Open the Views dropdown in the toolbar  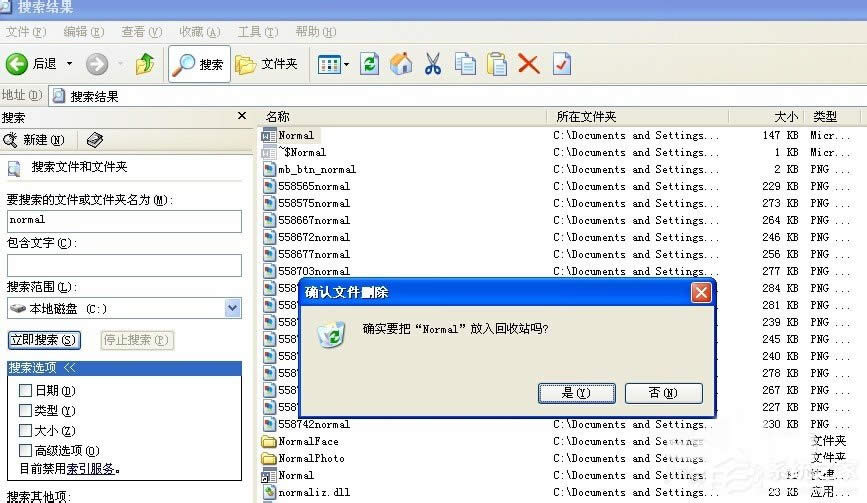pyautogui.click(x=334, y=64)
